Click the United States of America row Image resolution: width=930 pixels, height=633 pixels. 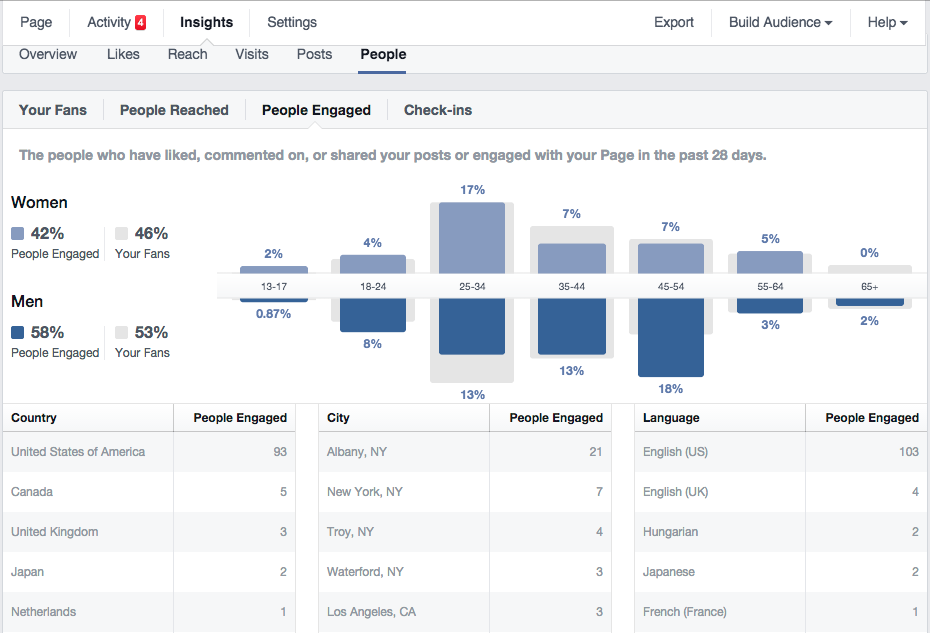78,451
